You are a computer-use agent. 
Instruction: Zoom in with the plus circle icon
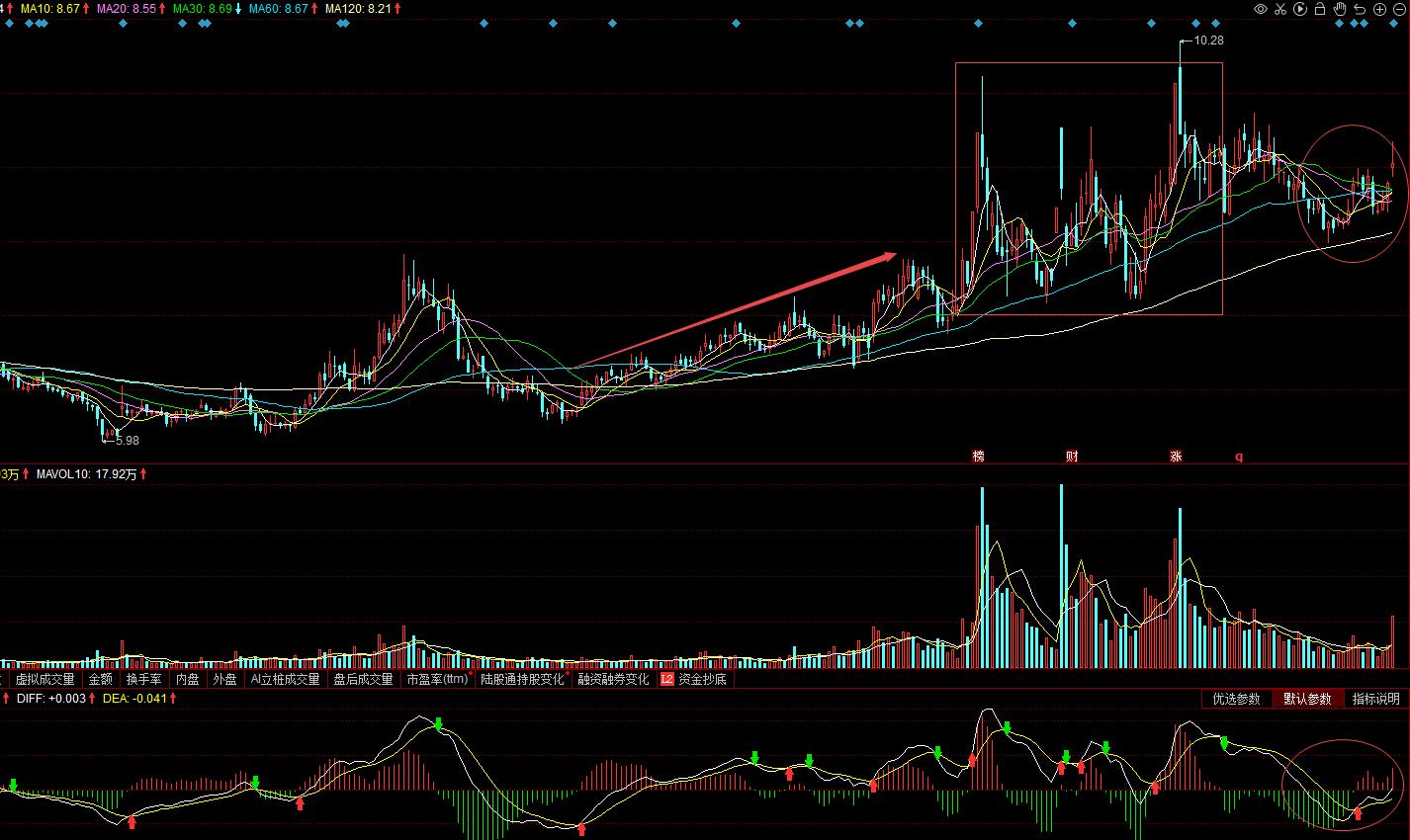[x=1380, y=9]
